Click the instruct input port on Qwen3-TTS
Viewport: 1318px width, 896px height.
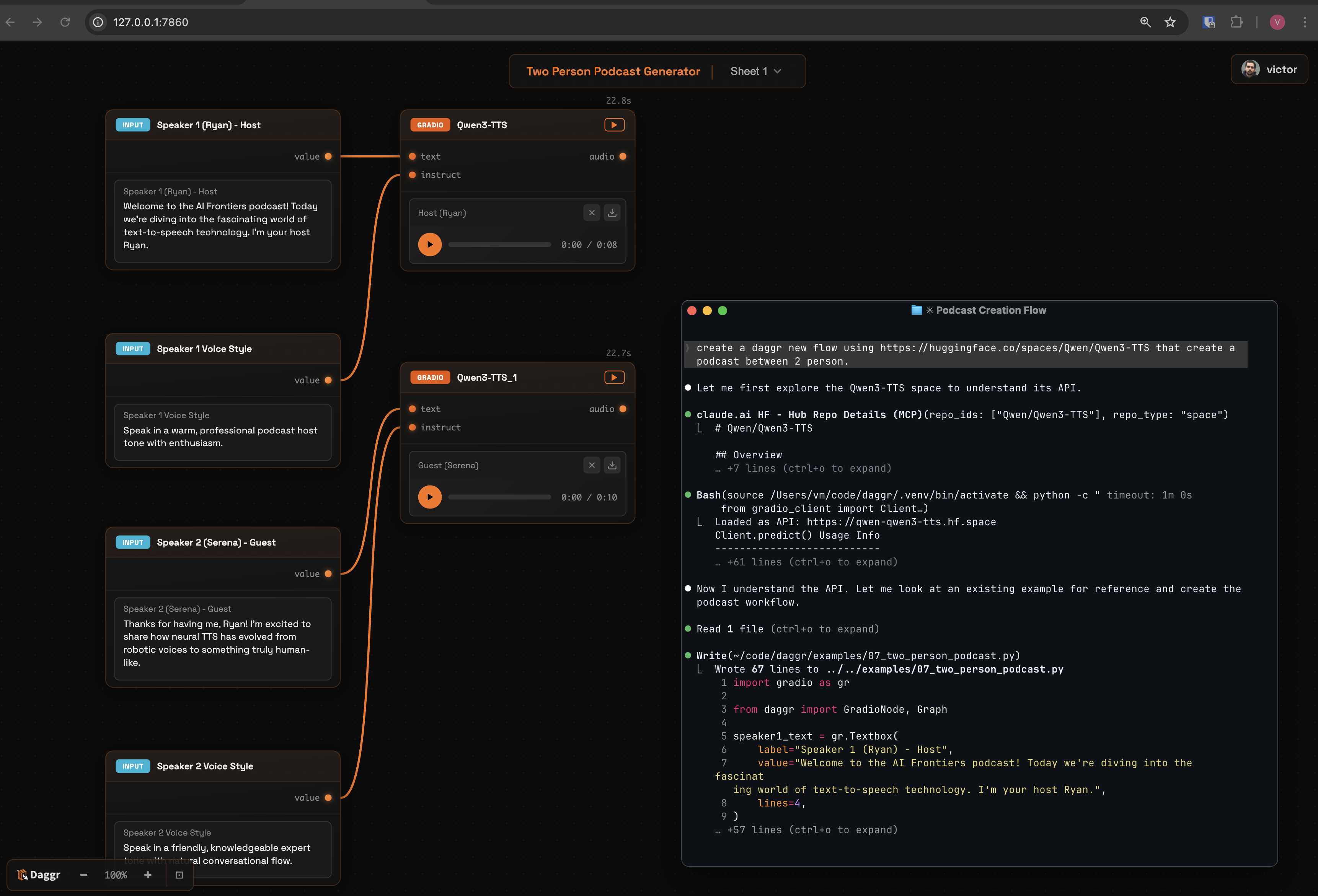[412, 175]
